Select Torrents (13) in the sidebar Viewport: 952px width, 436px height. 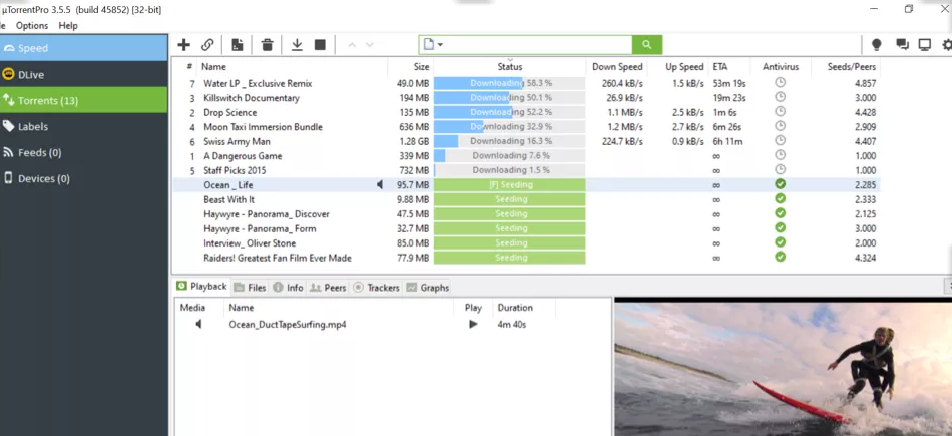tap(84, 100)
